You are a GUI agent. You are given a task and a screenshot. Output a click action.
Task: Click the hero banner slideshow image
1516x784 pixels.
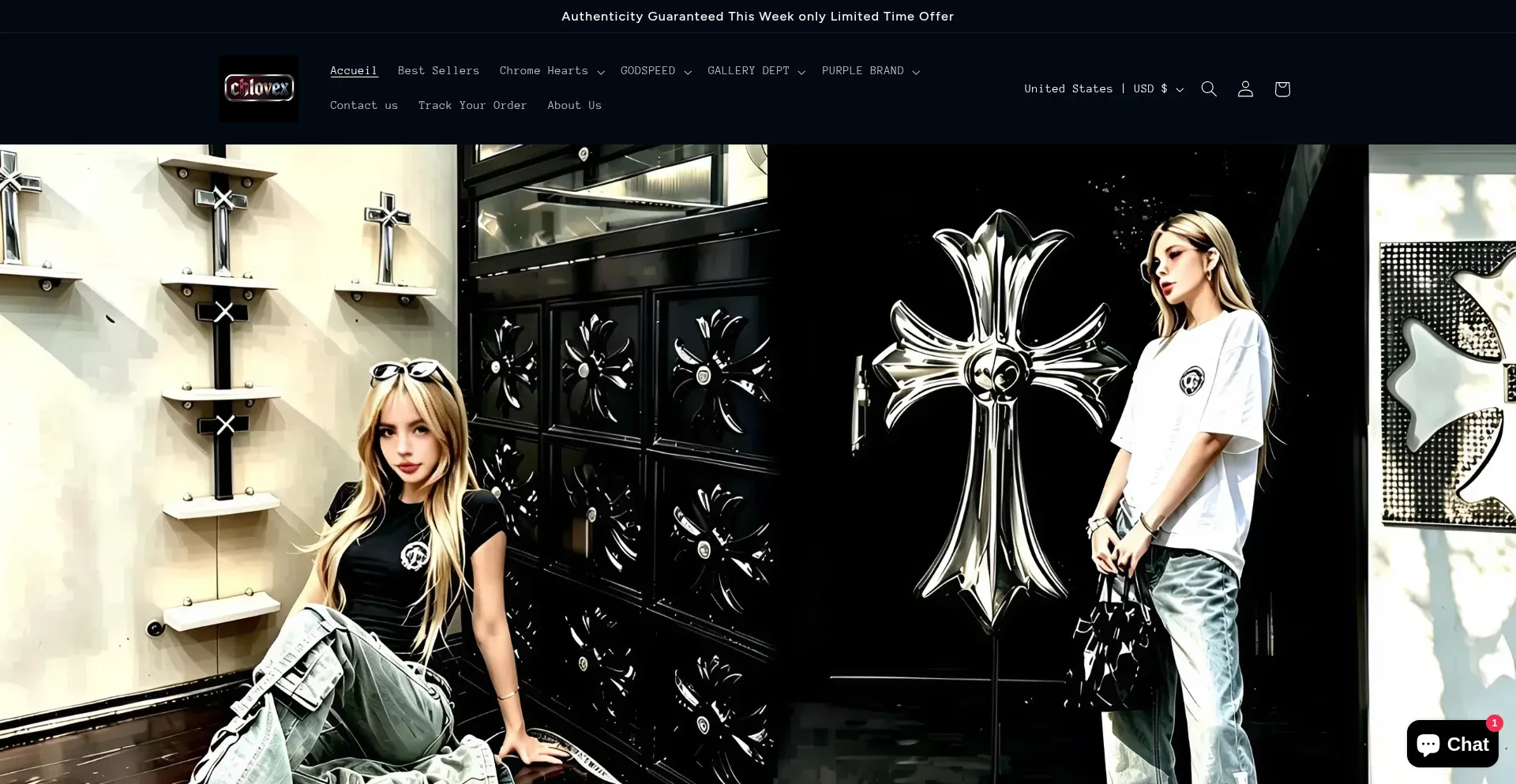coord(758,464)
